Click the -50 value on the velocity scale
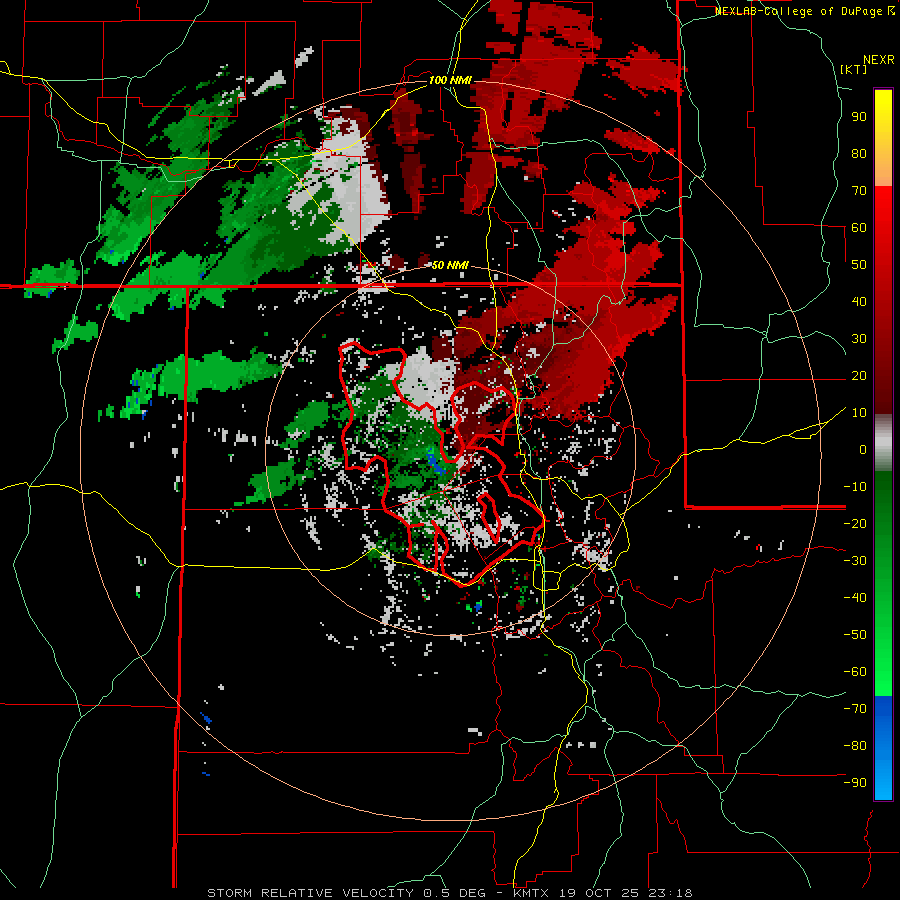Screen dimensions: 900x900 click(855, 635)
